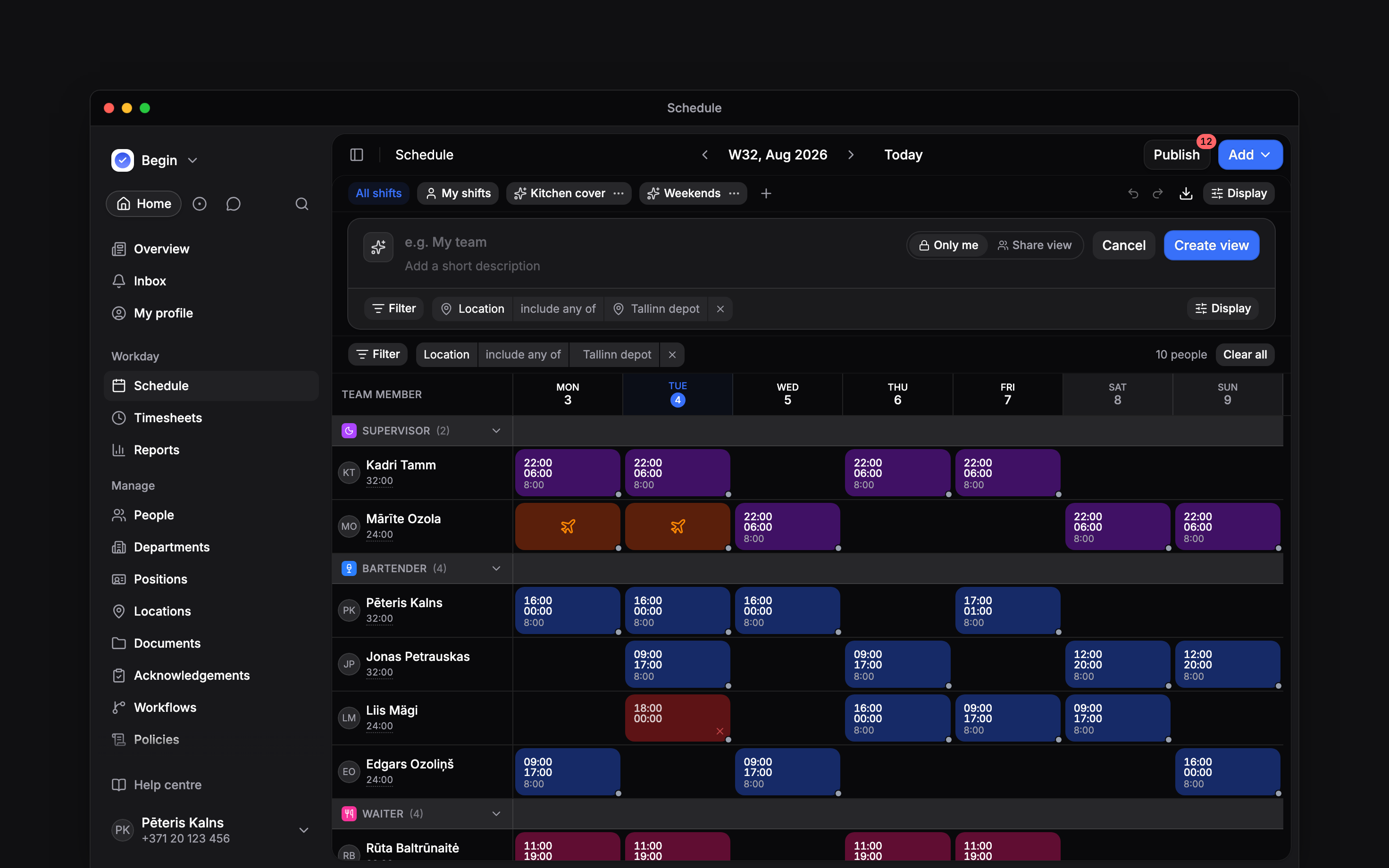Screen dimensions: 1389x868
Task: Add a new view with plus icon
Action: pyautogui.click(x=766, y=193)
